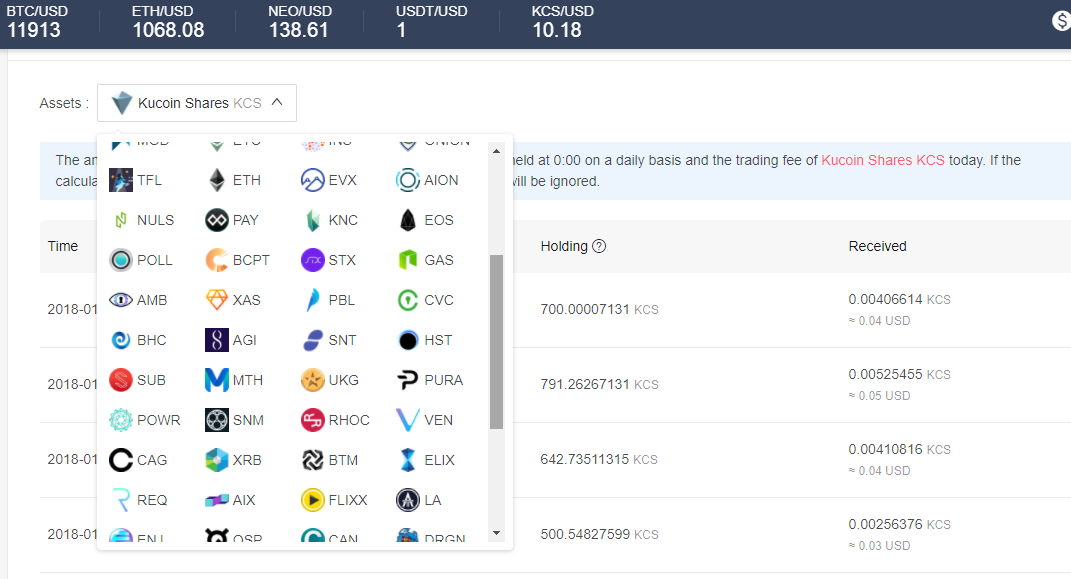The width and height of the screenshot is (1071, 579).
Task: Click received amount 0.00256376 KCS
Action: [900, 525]
